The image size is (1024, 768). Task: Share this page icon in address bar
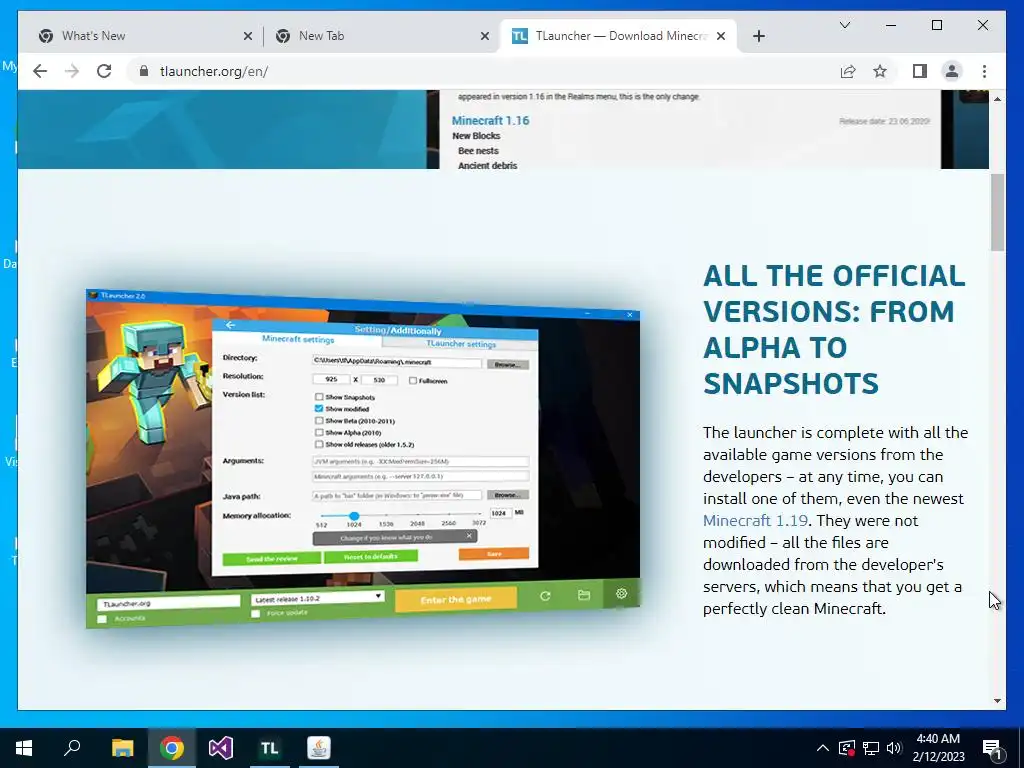click(848, 71)
